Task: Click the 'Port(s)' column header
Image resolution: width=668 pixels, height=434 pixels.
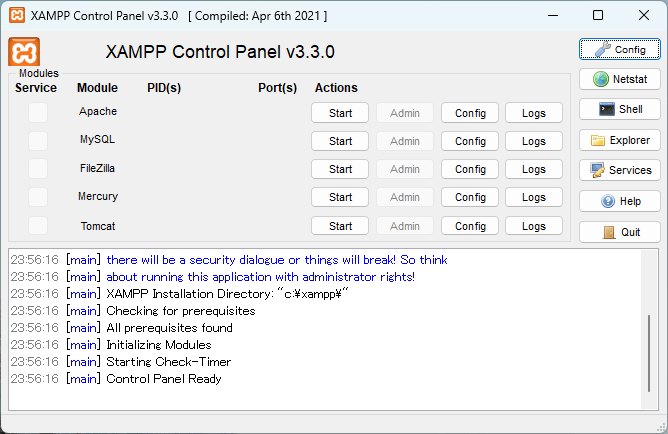Action: tap(277, 88)
